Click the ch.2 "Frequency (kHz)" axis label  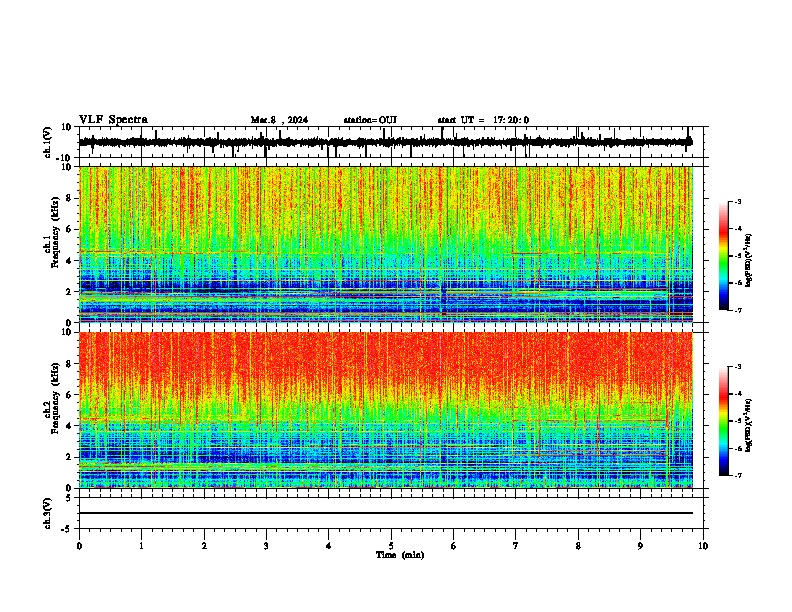tap(55, 398)
